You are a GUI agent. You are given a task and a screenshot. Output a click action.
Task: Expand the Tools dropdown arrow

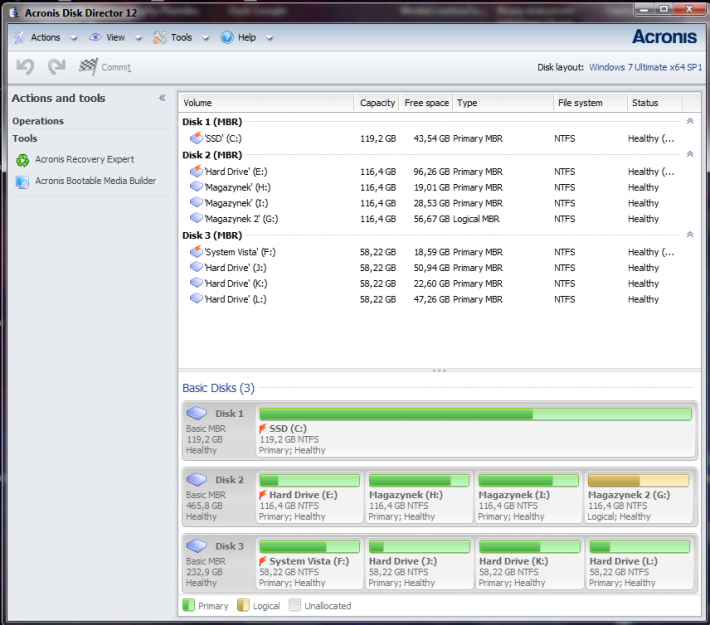(x=206, y=38)
